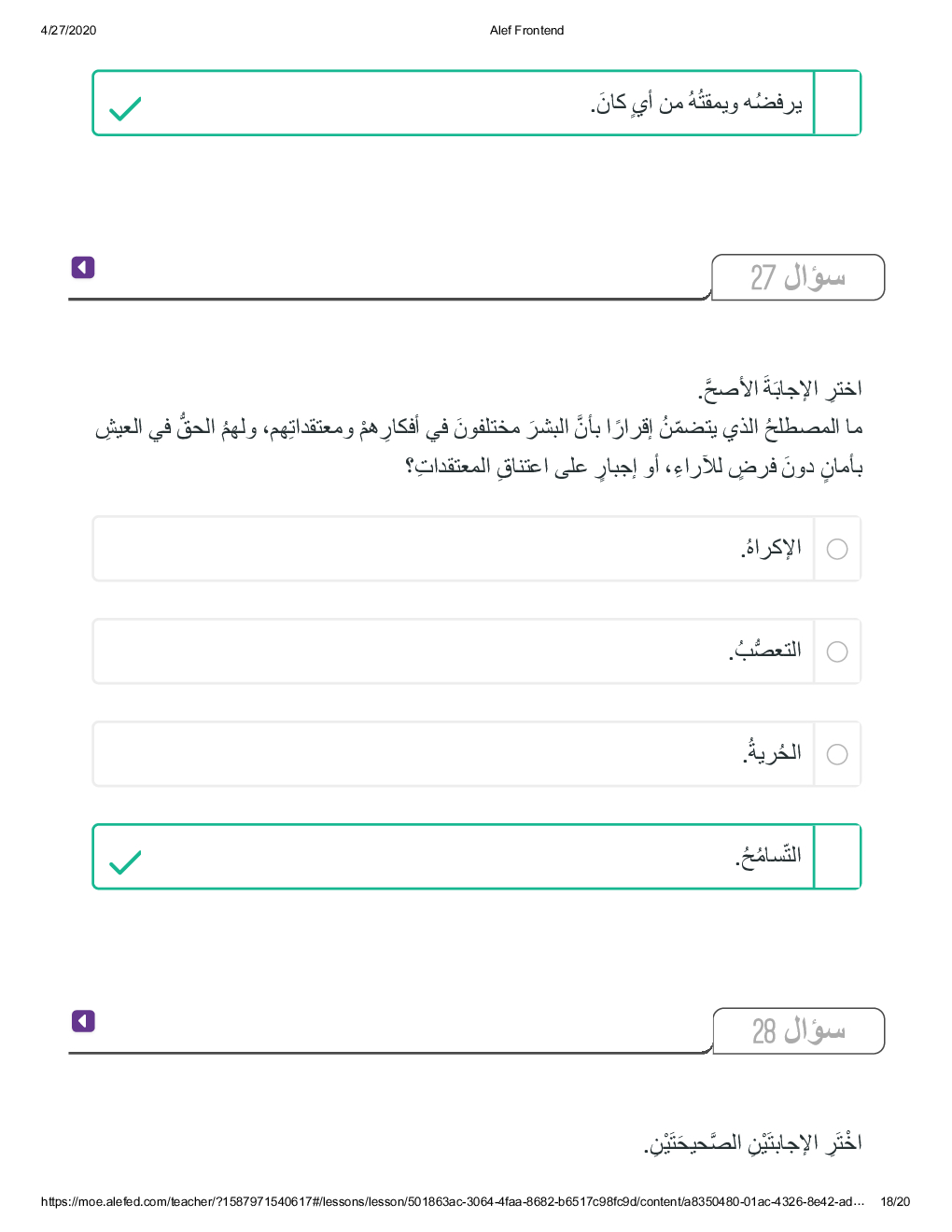Open the سؤال 28 tab label
The height and width of the screenshot is (1232, 952).
[x=798, y=1031]
